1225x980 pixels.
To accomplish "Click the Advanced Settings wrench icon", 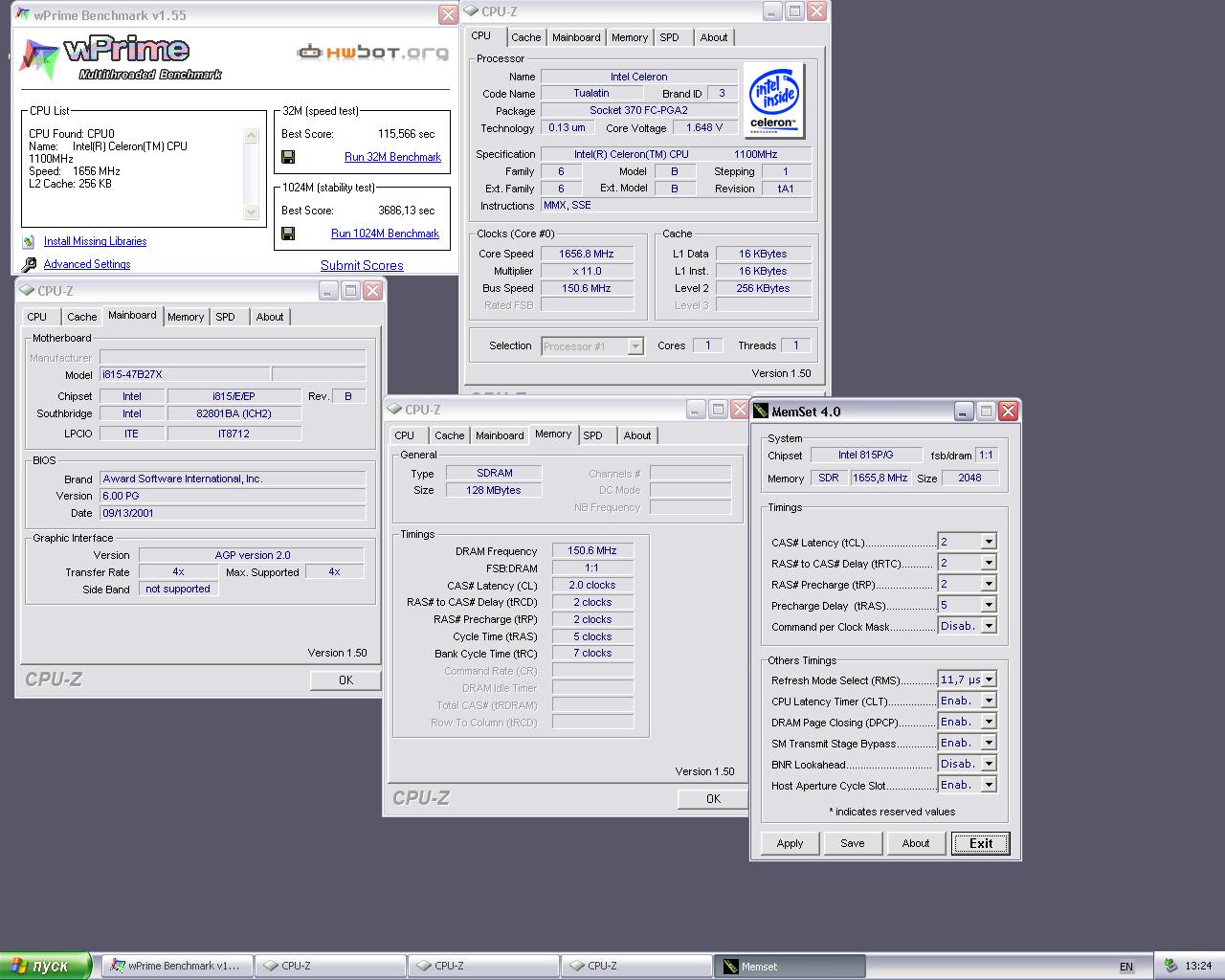I will coord(29,264).
